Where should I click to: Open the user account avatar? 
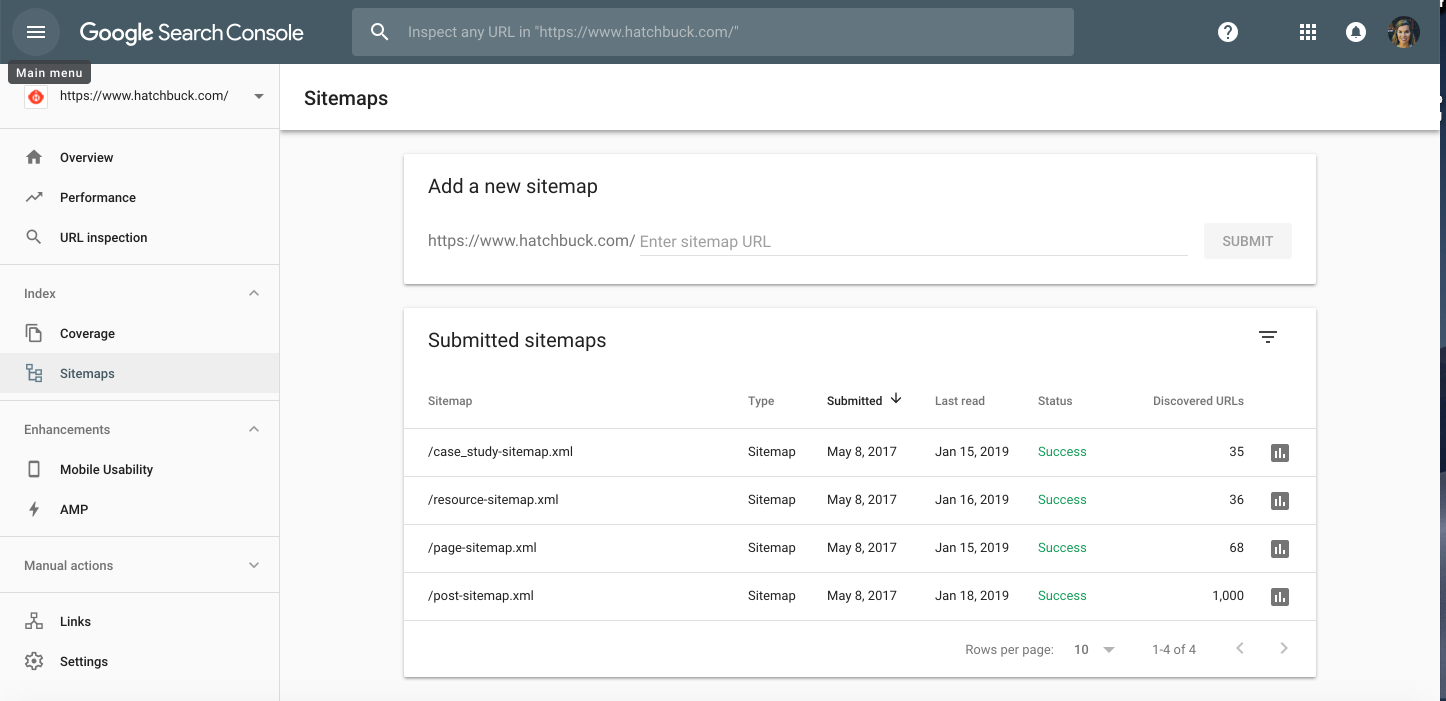click(x=1404, y=32)
